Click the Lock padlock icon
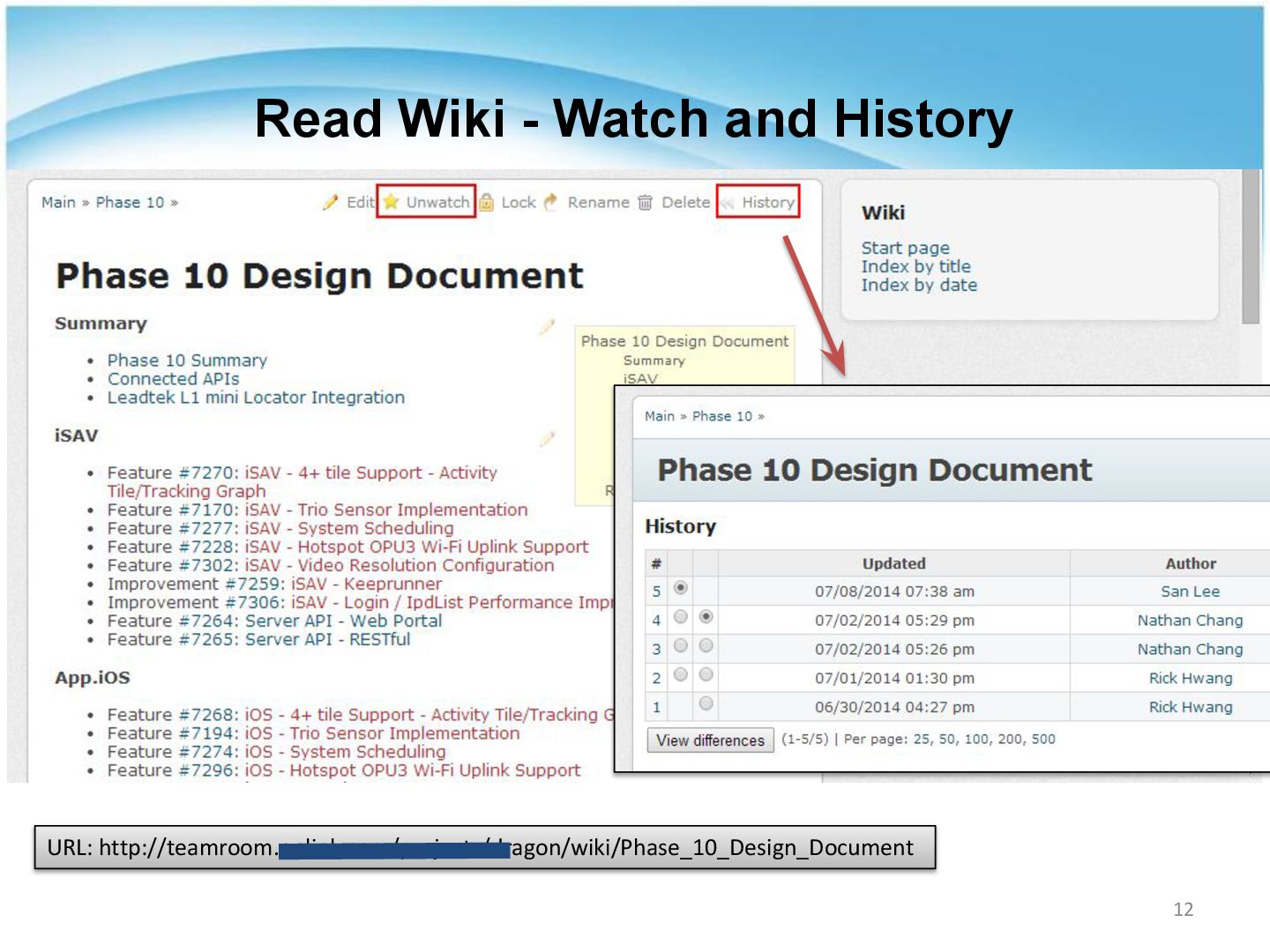This screenshot has width=1270, height=952. tap(486, 203)
